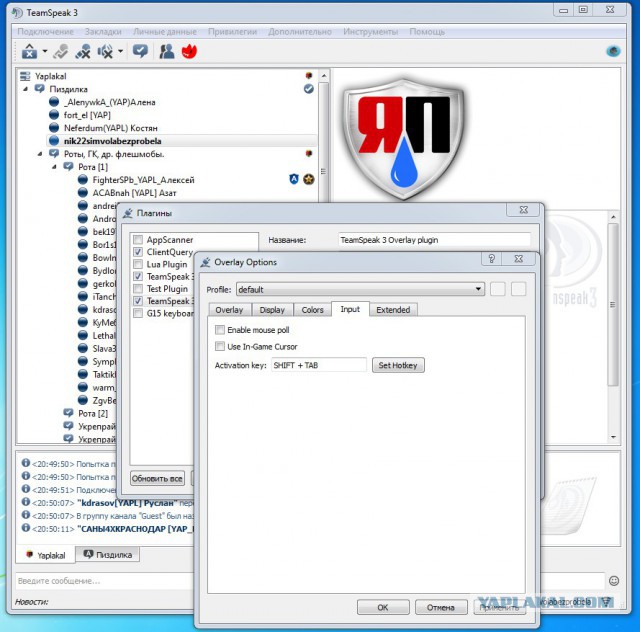Click the TeamSpeak eye icon at toolbar right
The height and width of the screenshot is (632, 640).
(x=613, y=51)
